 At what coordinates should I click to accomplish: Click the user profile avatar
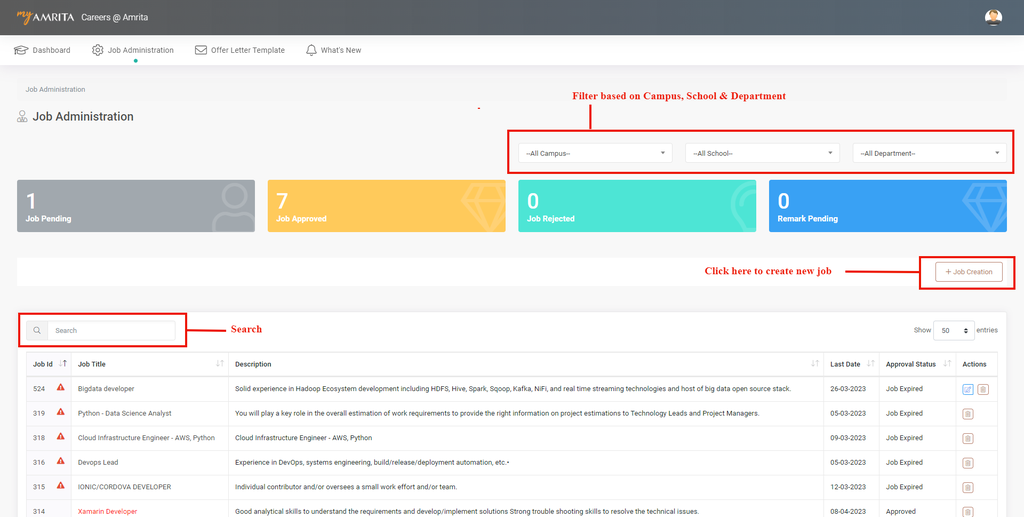point(992,17)
